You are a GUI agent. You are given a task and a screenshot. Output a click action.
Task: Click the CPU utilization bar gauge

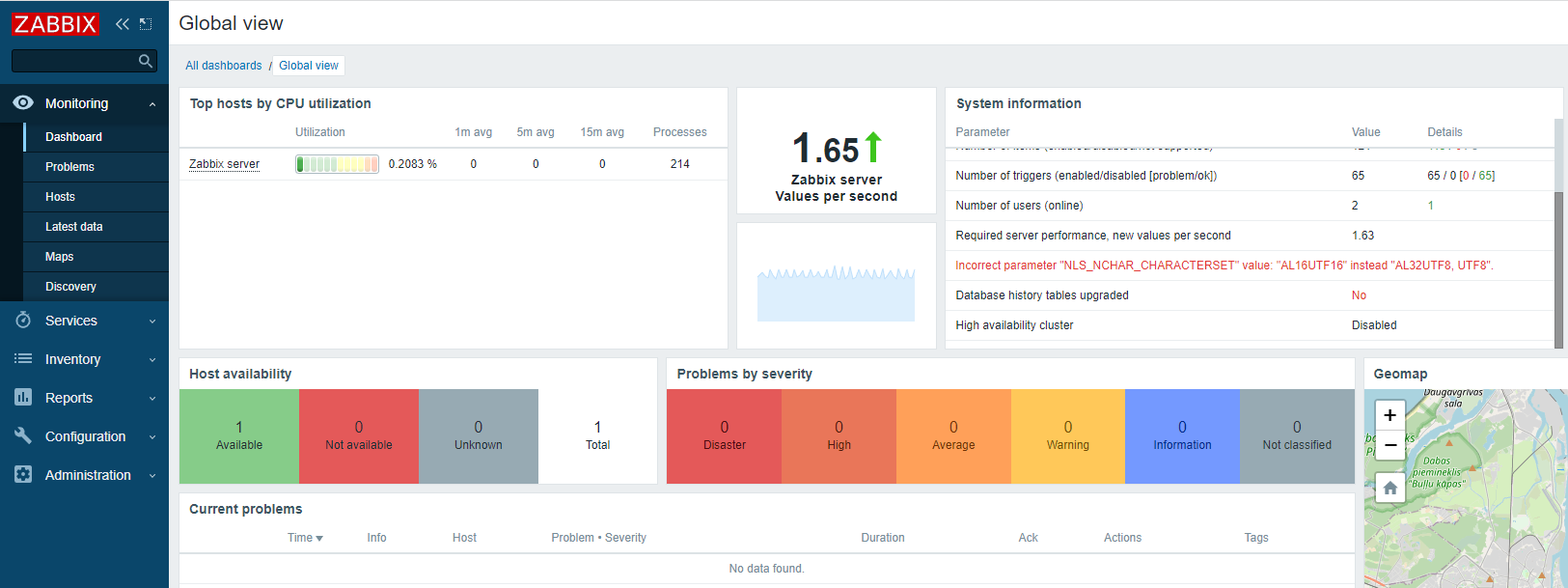[337, 164]
